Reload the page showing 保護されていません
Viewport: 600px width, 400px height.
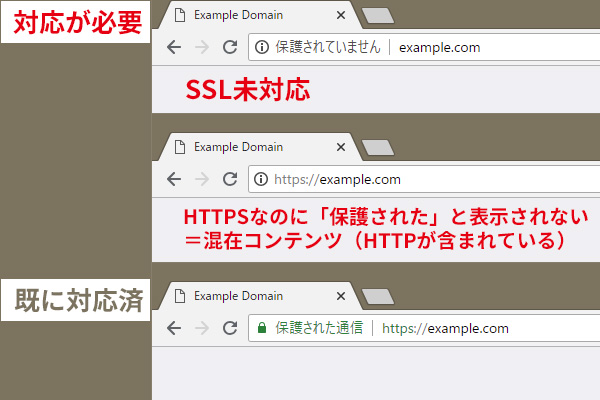click(x=229, y=47)
